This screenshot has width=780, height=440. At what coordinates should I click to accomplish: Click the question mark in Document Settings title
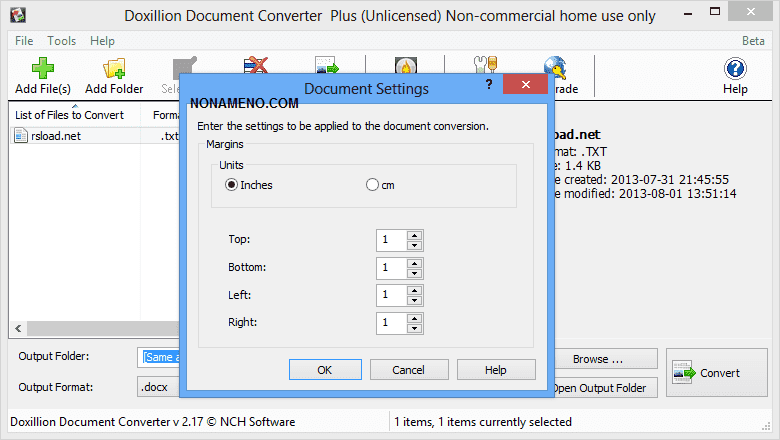[x=488, y=87]
